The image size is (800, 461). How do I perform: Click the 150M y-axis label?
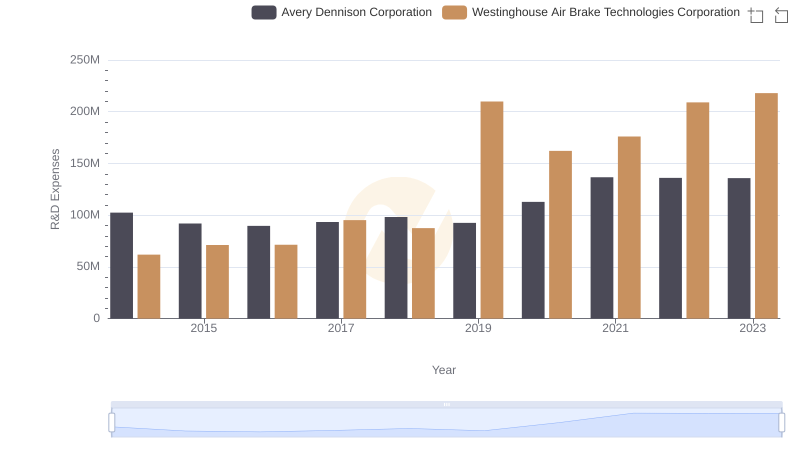coord(85,163)
